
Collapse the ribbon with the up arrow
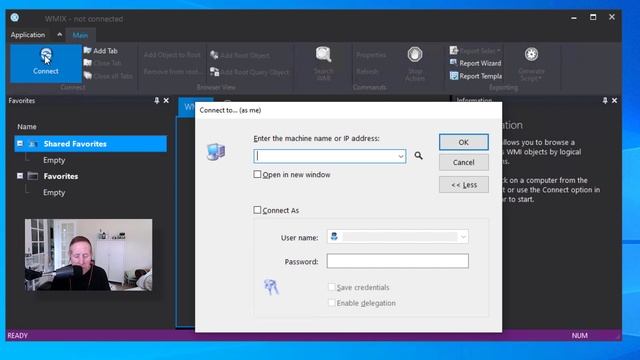pyautogui.click(x=60, y=35)
